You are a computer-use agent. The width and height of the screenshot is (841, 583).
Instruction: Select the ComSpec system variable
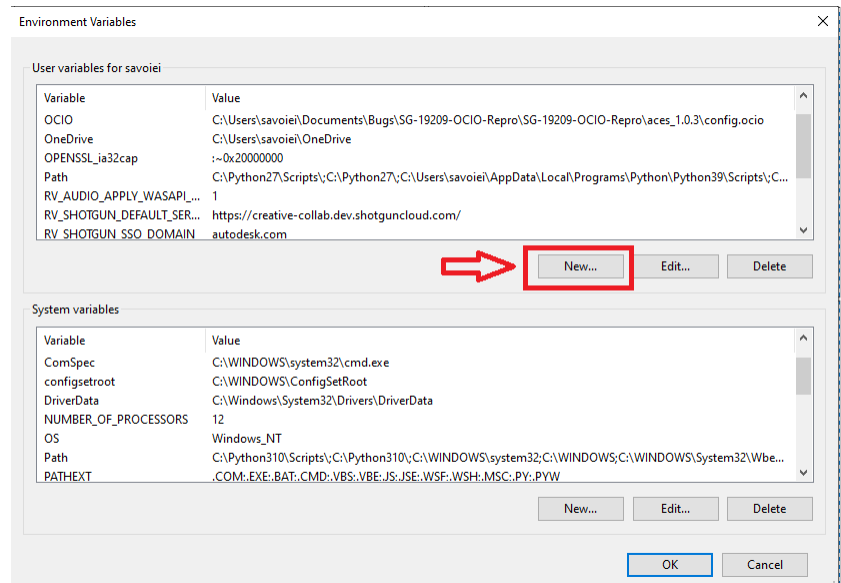pyautogui.click(x=120, y=362)
